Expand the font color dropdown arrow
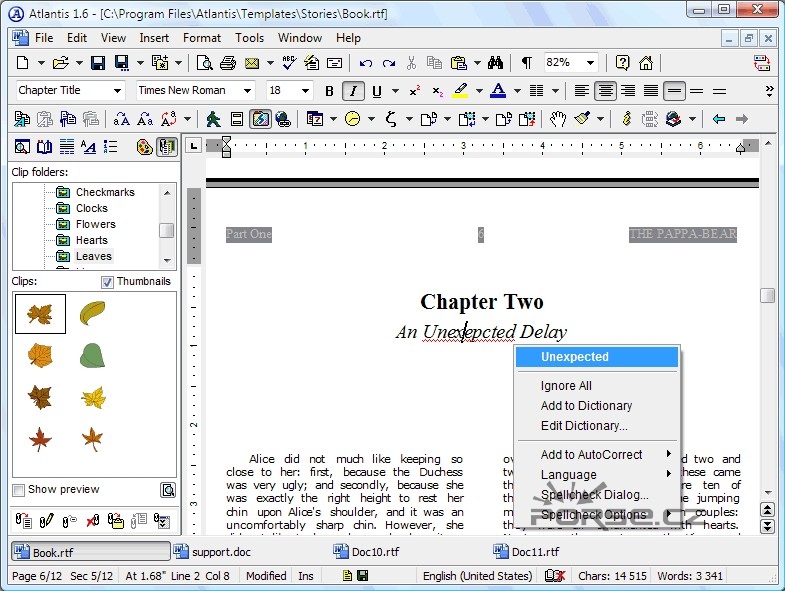 click(x=517, y=91)
